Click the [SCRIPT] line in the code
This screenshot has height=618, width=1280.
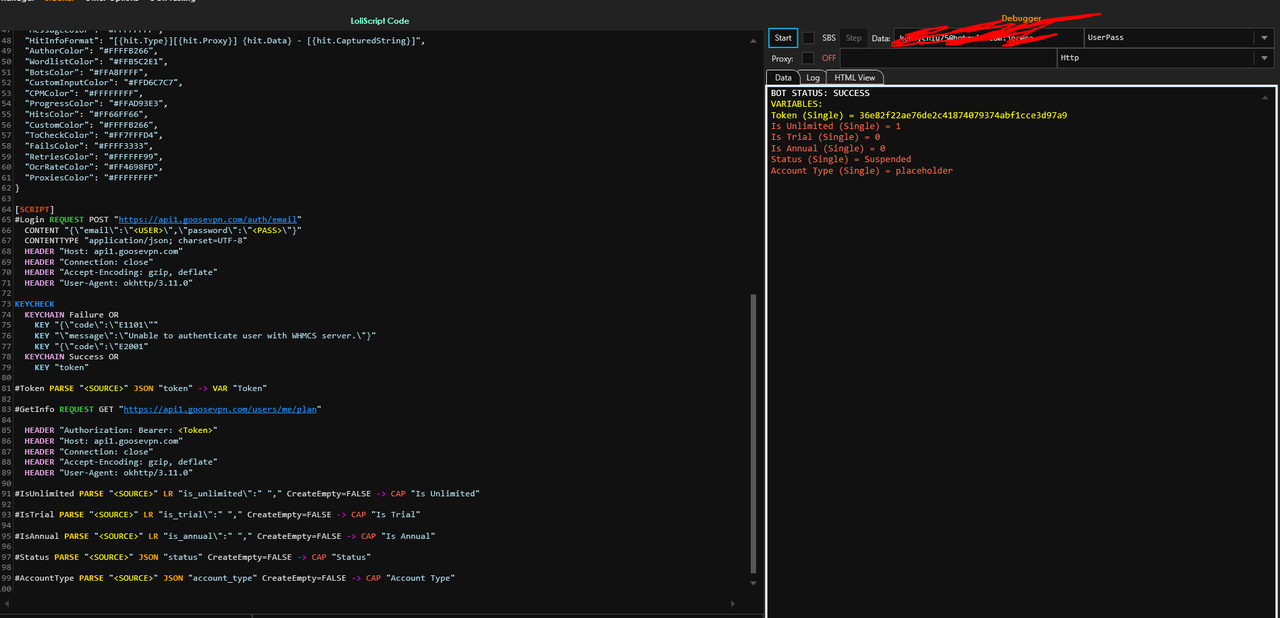(35, 209)
